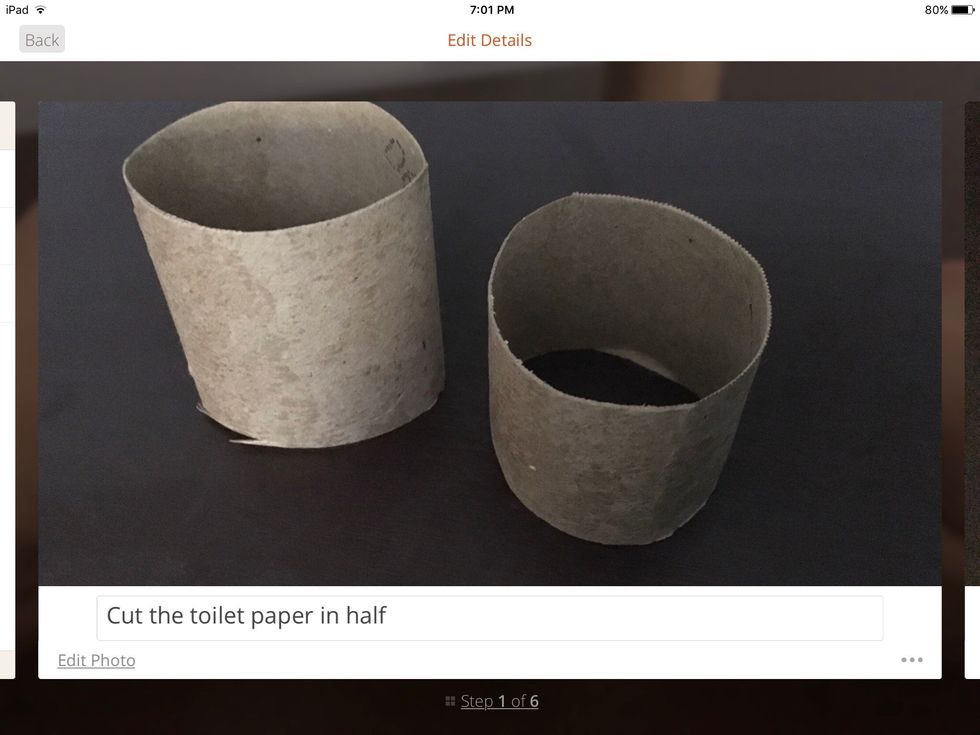Viewport: 980px width, 735px height.
Task: Click the Edit Details title
Action: pyautogui.click(x=489, y=40)
